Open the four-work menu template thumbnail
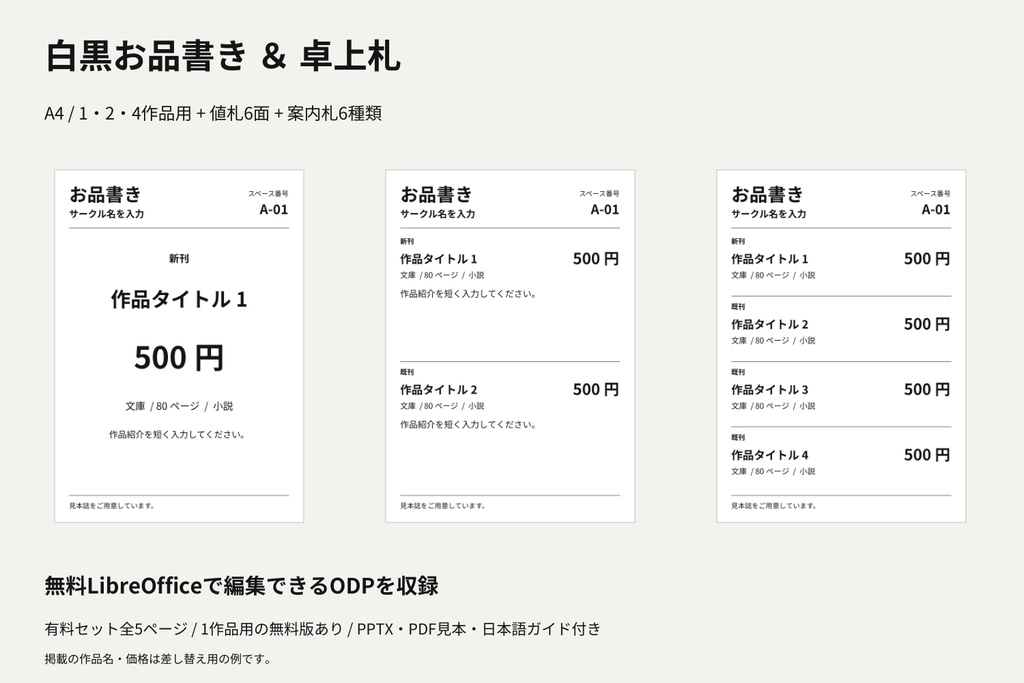This screenshot has width=1024, height=683. click(x=841, y=346)
